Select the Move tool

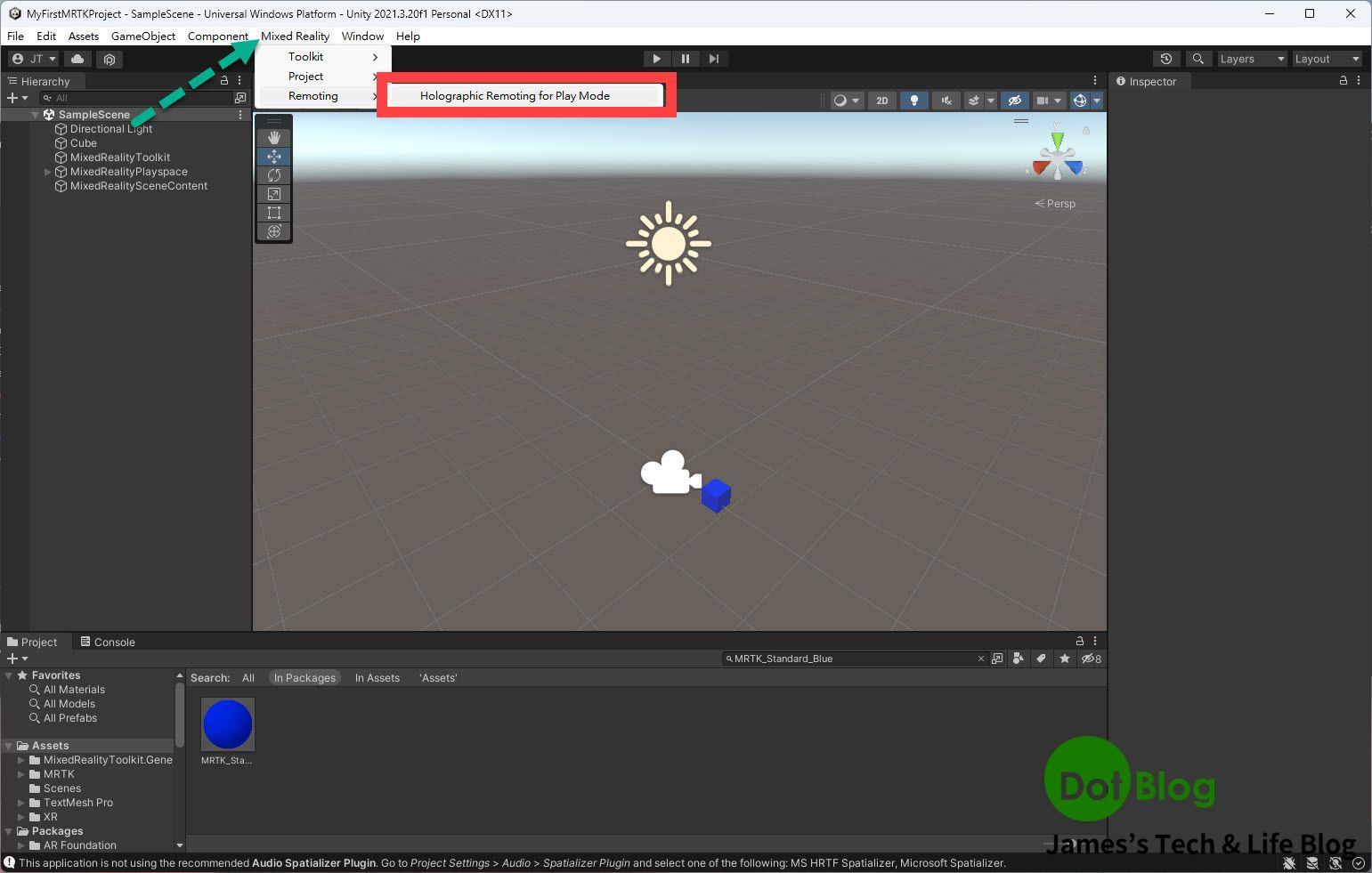click(x=273, y=156)
